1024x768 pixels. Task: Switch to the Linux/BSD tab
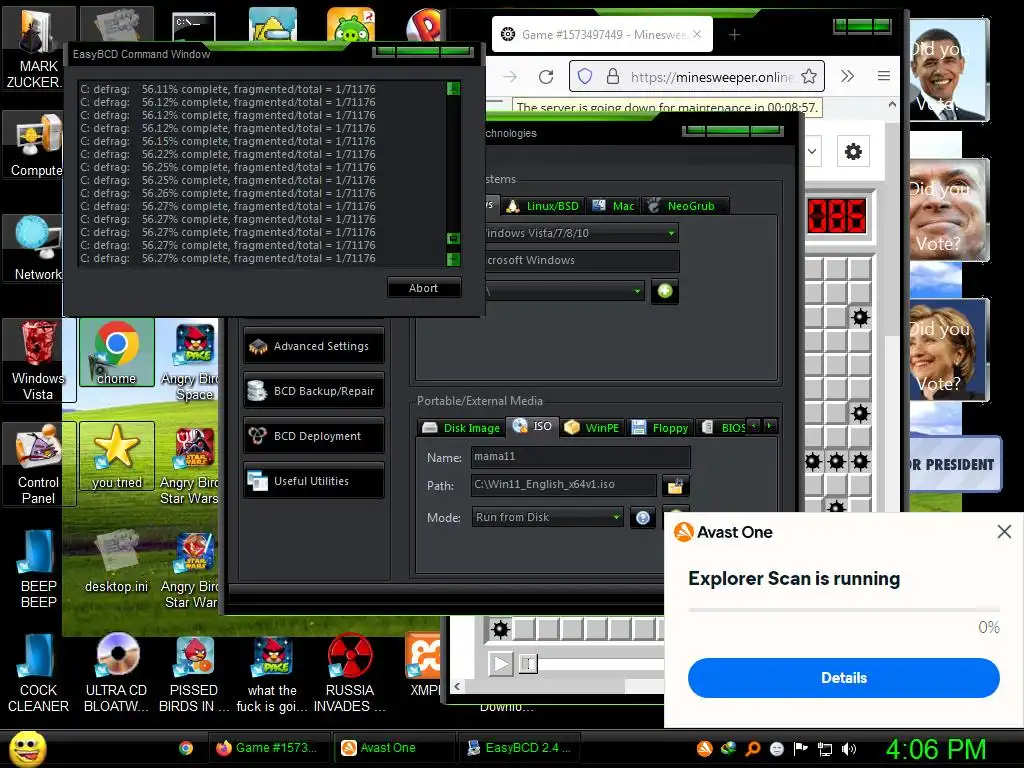coord(544,206)
